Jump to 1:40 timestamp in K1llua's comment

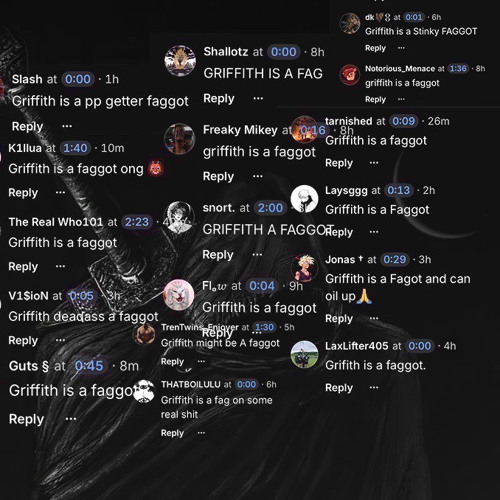point(75,148)
